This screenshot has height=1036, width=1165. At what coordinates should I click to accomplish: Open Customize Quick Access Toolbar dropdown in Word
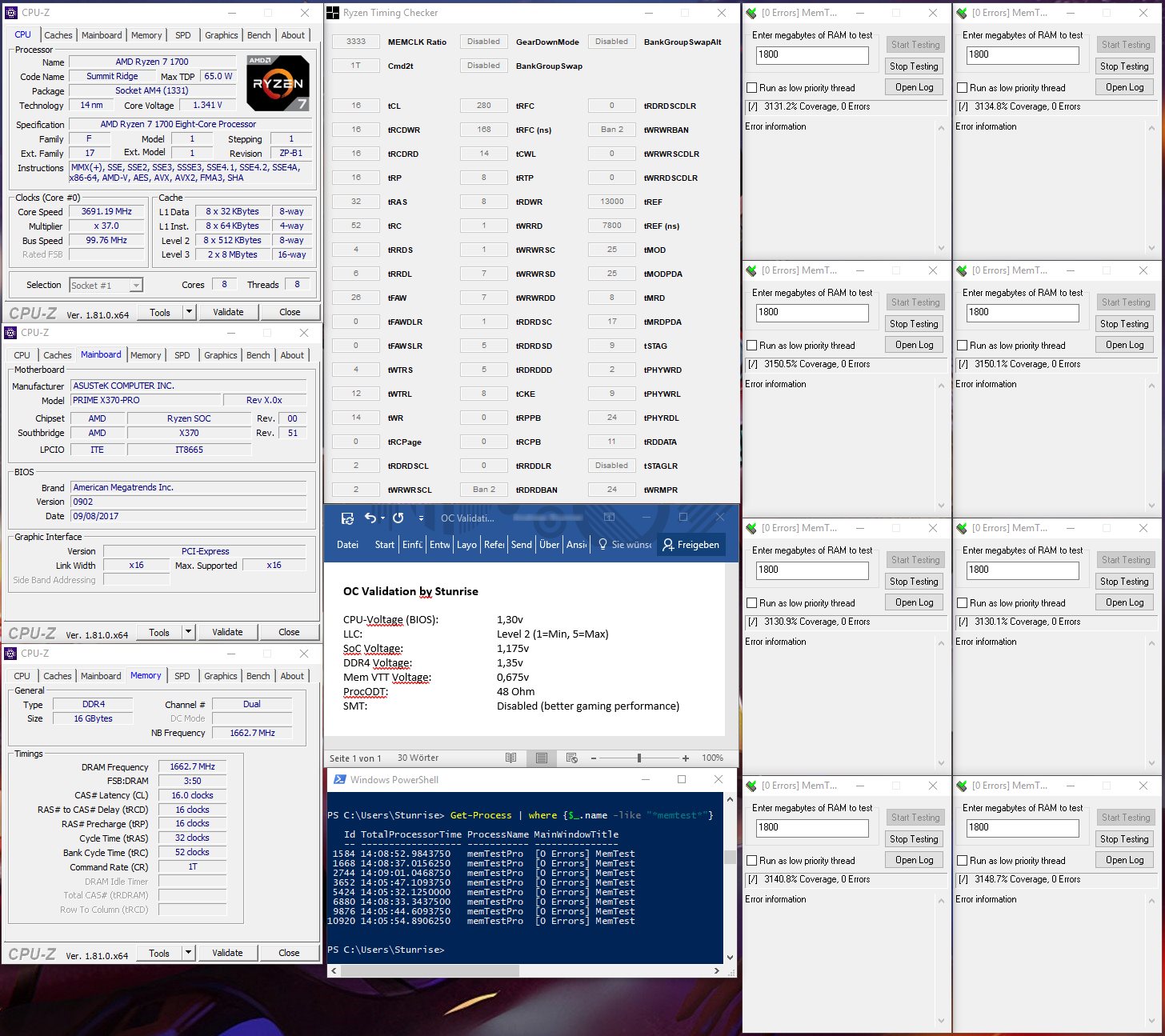(421, 518)
